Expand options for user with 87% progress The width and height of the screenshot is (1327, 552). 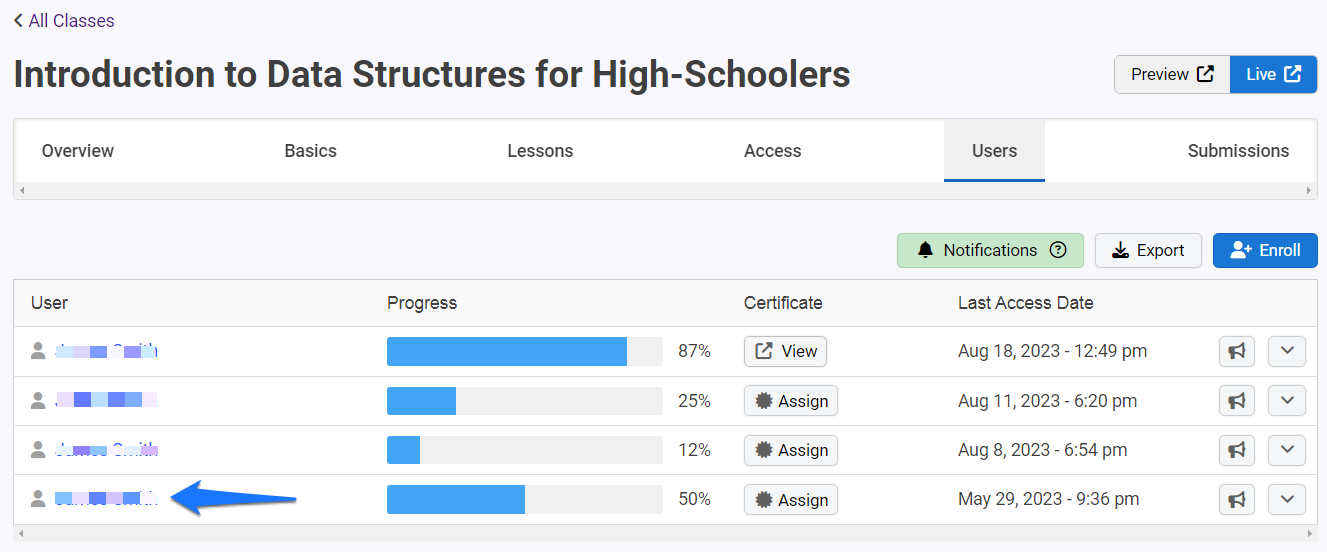(x=1287, y=351)
